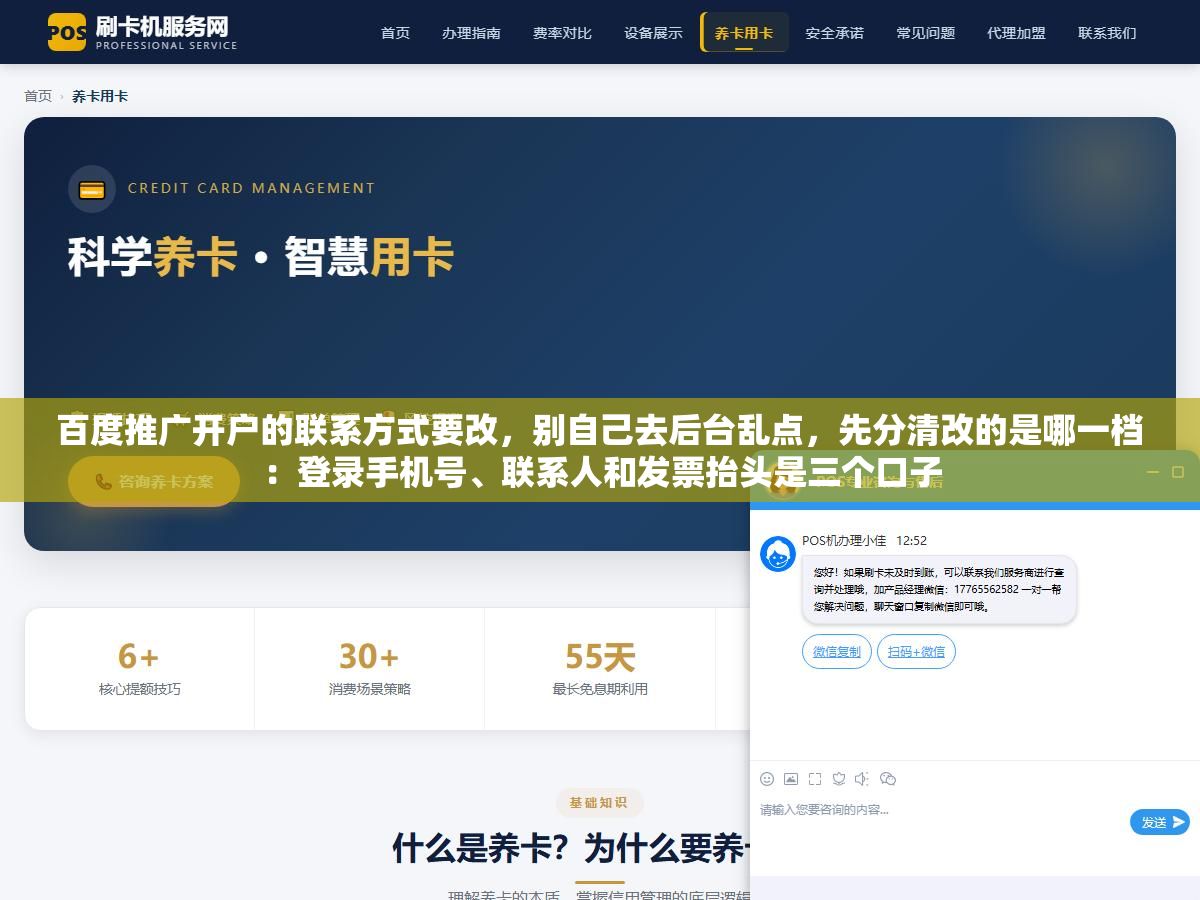Click the 6+ 核心提额技巧 stat card

point(140,669)
